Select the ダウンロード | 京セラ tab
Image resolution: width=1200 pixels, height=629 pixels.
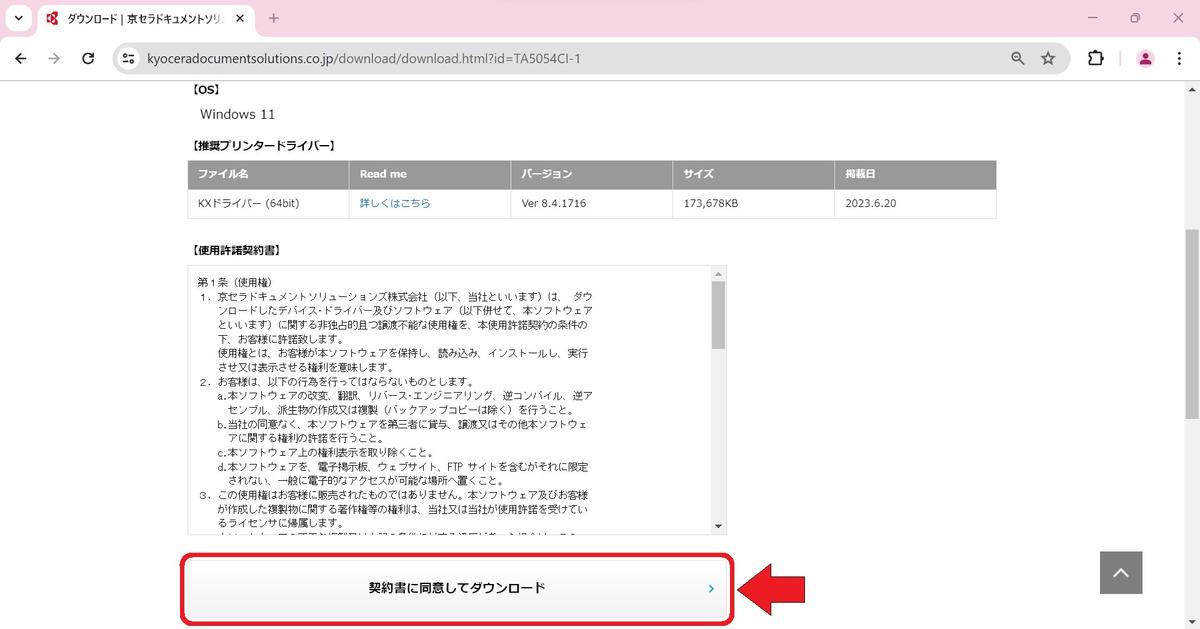[x=147, y=18]
